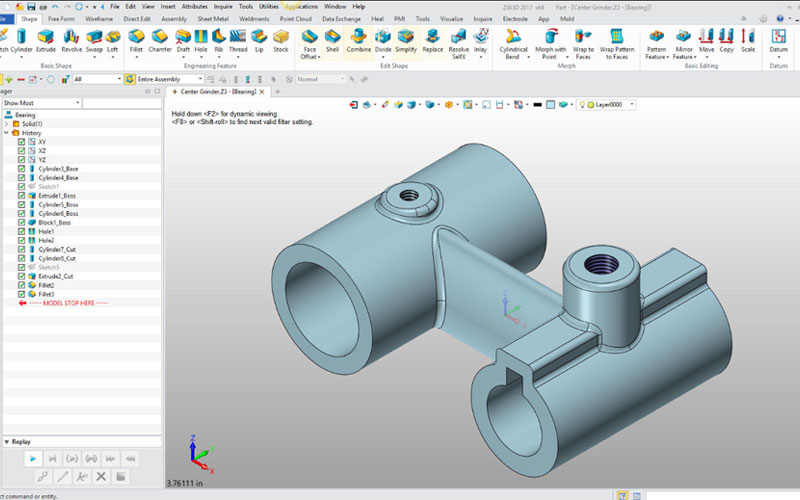Toggle the XY plane checkbox
The height and width of the screenshot is (500, 800).
pyautogui.click(x=21, y=142)
